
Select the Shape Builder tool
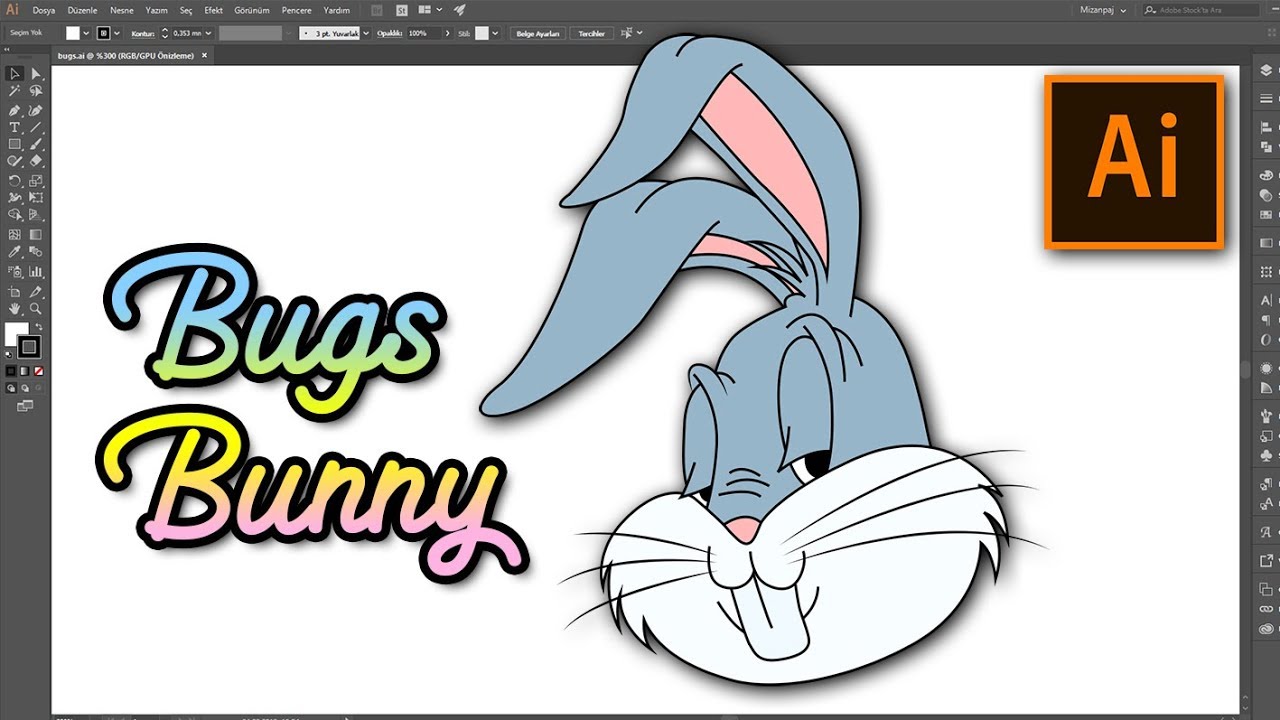tap(15, 215)
